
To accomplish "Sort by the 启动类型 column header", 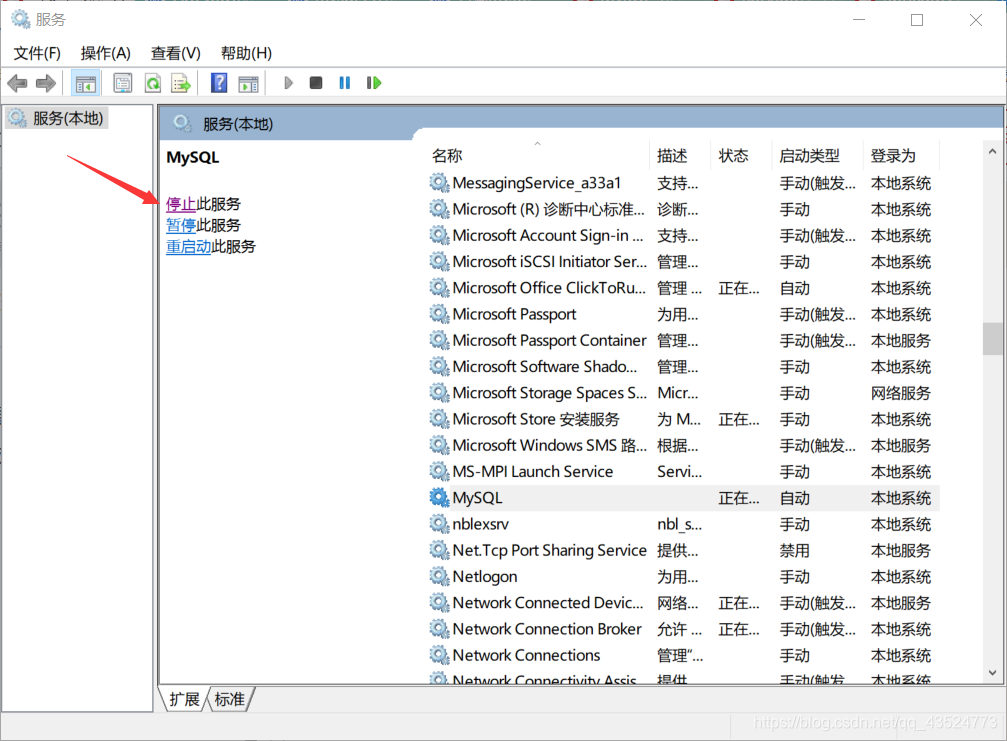I will [x=816, y=155].
